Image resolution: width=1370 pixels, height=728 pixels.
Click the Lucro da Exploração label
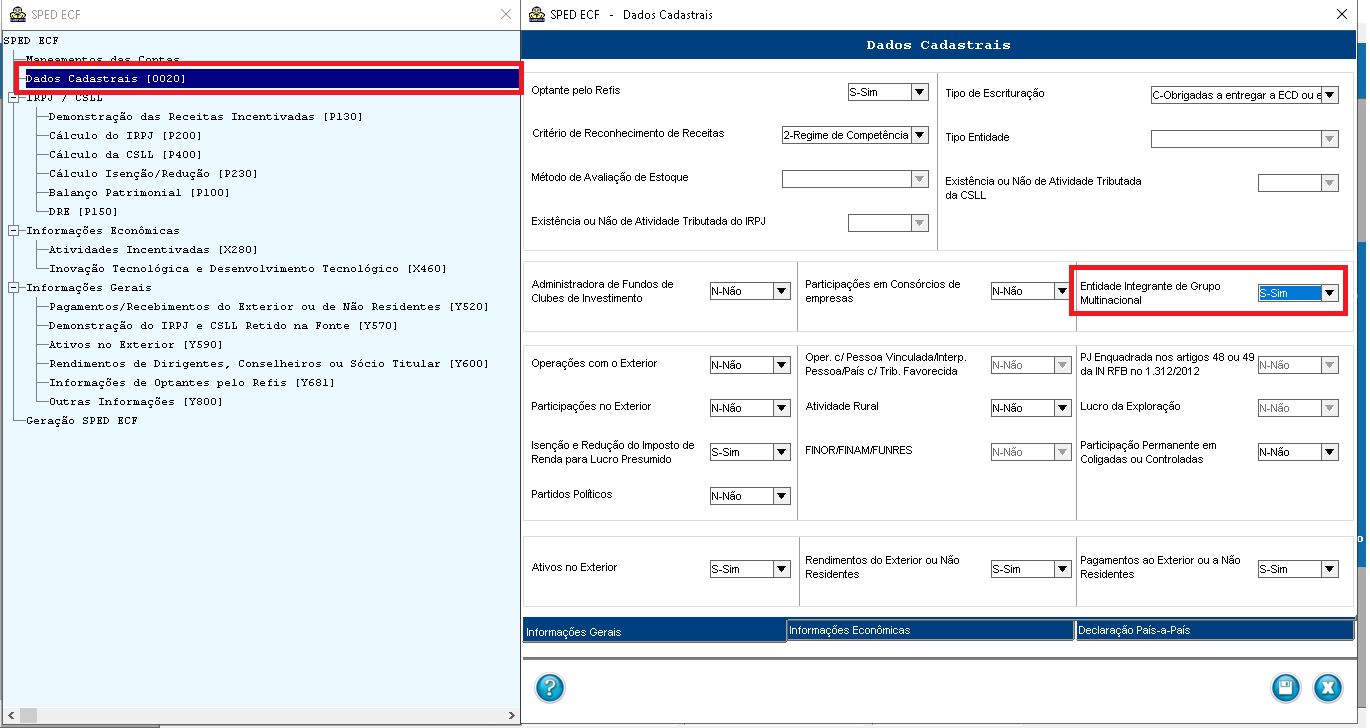click(x=1130, y=407)
